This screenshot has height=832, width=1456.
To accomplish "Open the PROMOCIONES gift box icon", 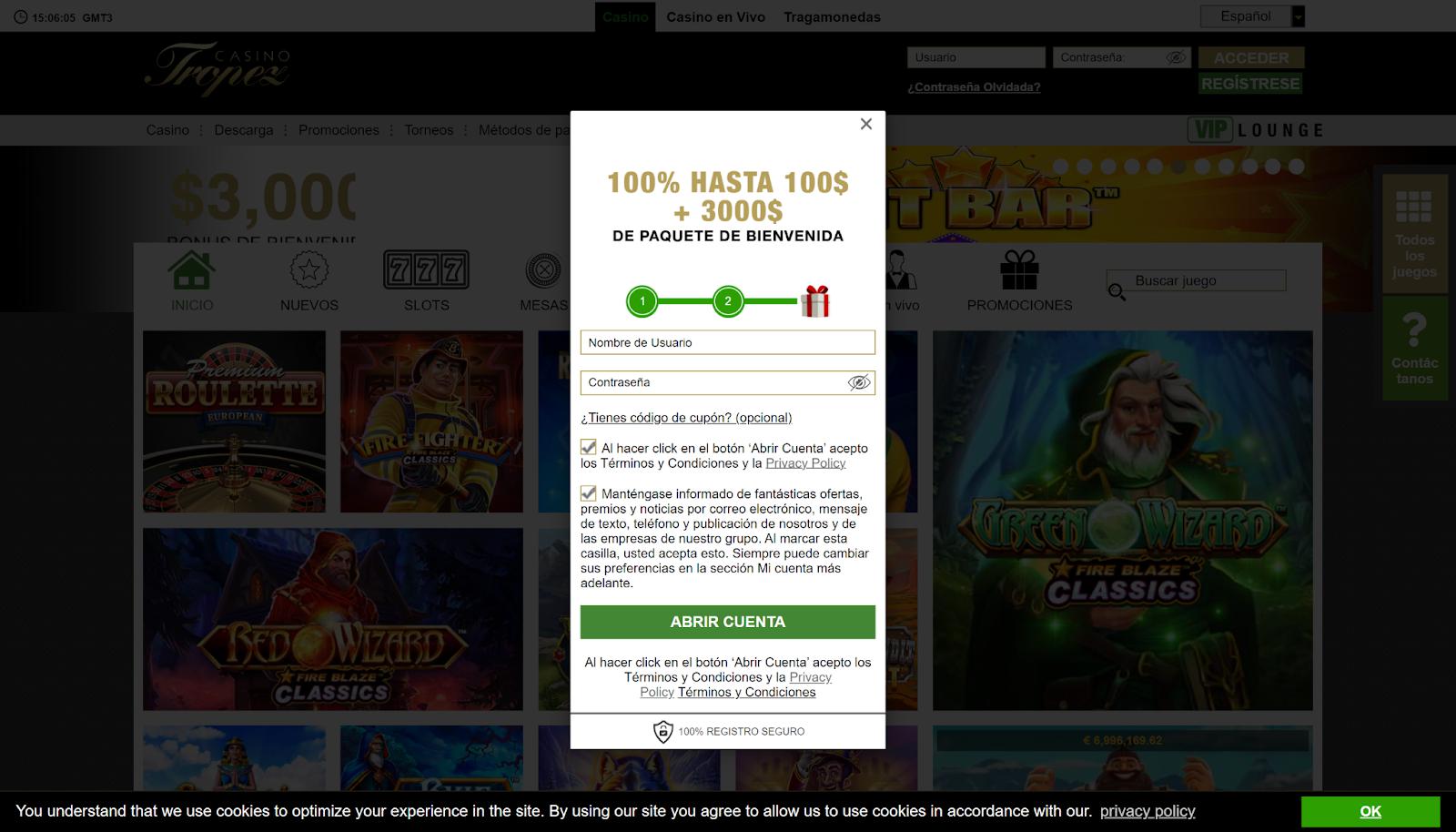I will (x=1019, y=269).
